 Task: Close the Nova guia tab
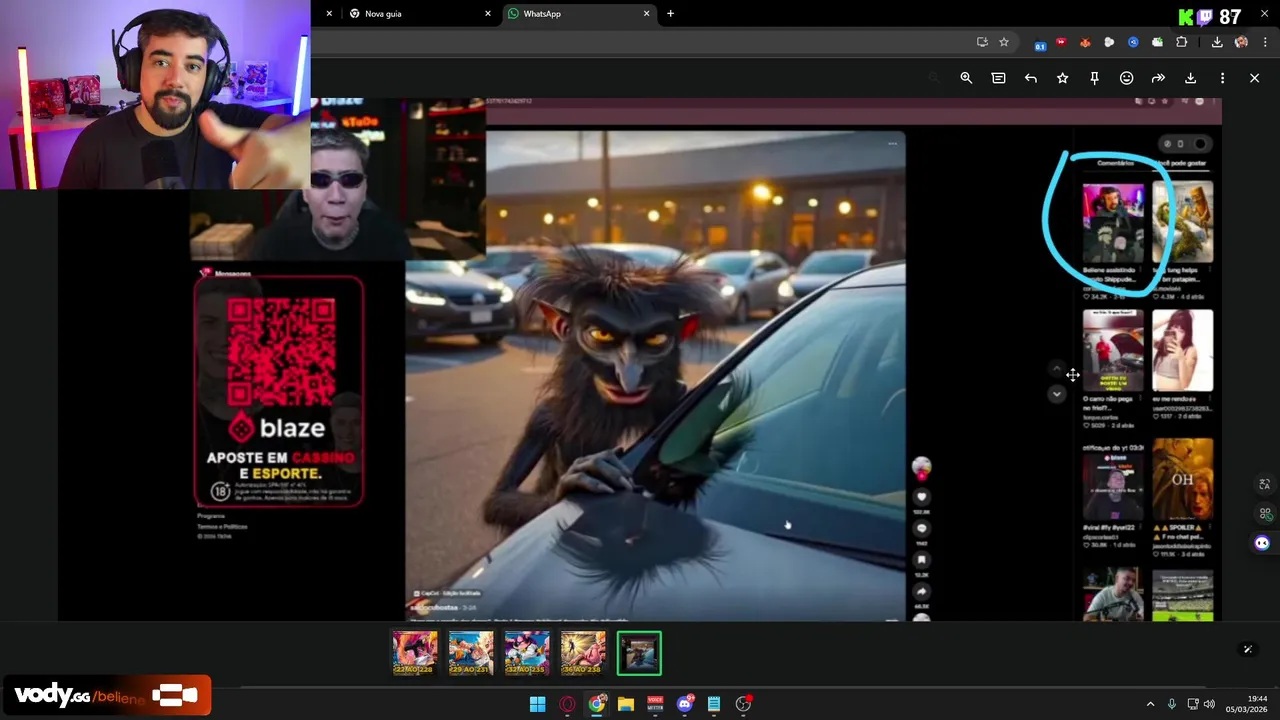(488, 14)
